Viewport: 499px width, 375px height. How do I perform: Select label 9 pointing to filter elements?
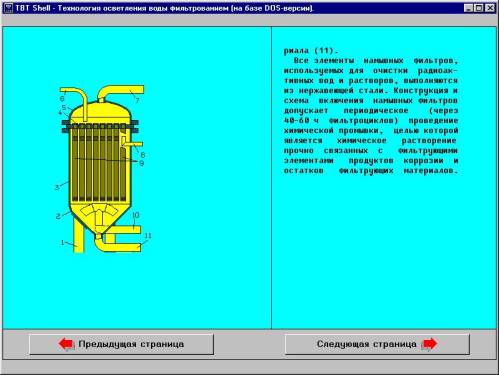(x=142, y=163)
